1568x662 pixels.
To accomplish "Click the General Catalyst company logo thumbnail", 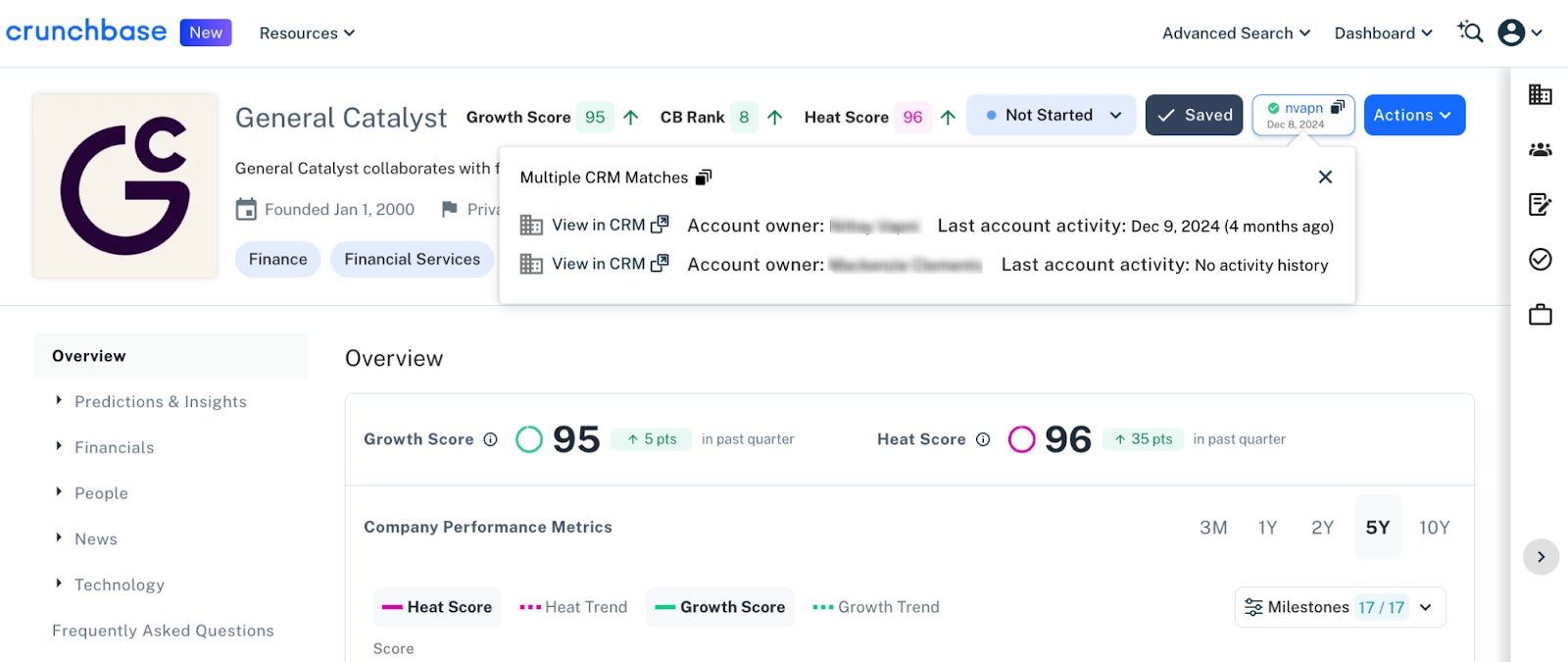I will coord(125,185).
